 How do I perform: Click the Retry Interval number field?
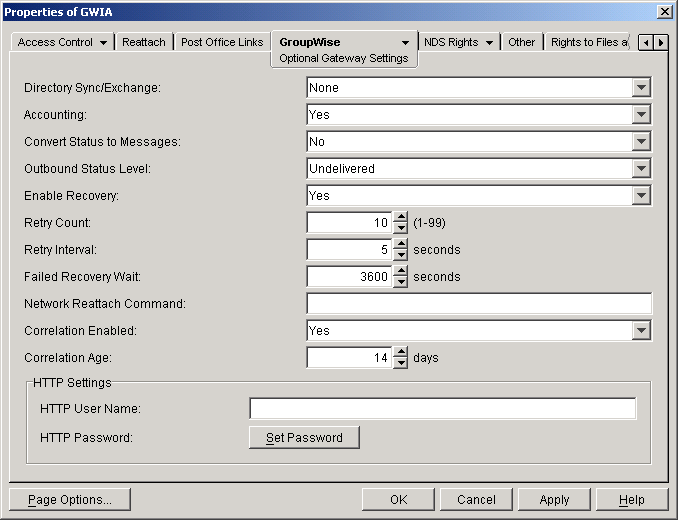(349, 249)
